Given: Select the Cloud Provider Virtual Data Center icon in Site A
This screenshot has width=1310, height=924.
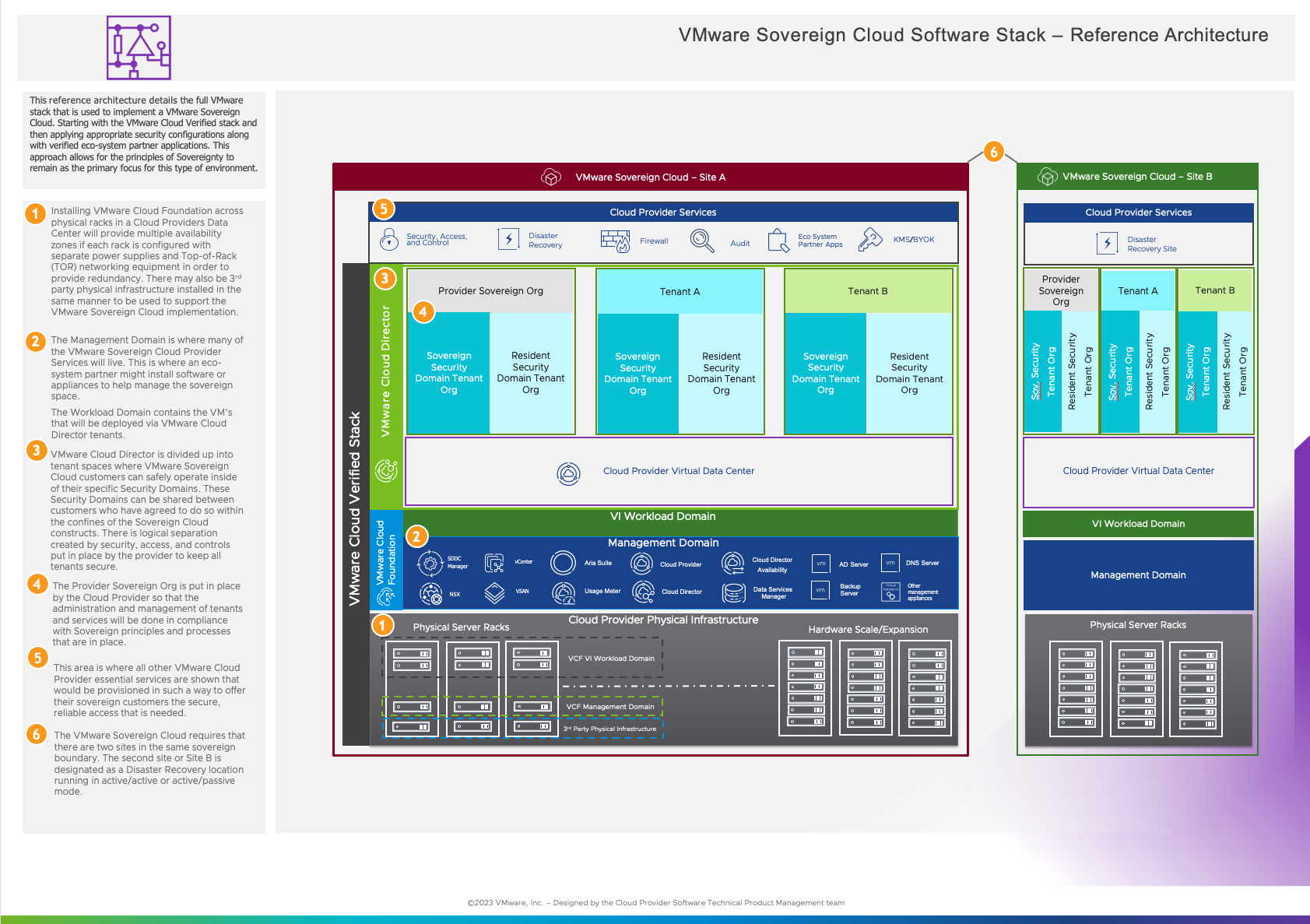Looking at the screenshot, I should 568,473.
